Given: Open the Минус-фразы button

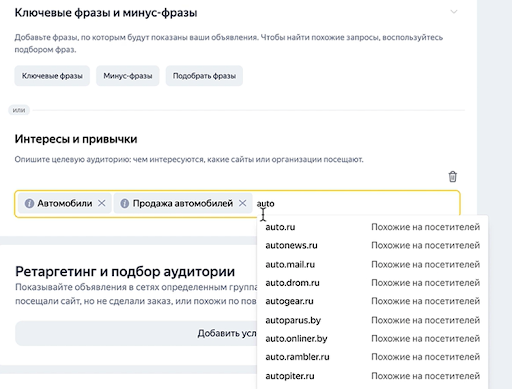Looking at the screenshot, I should point(128,76).
